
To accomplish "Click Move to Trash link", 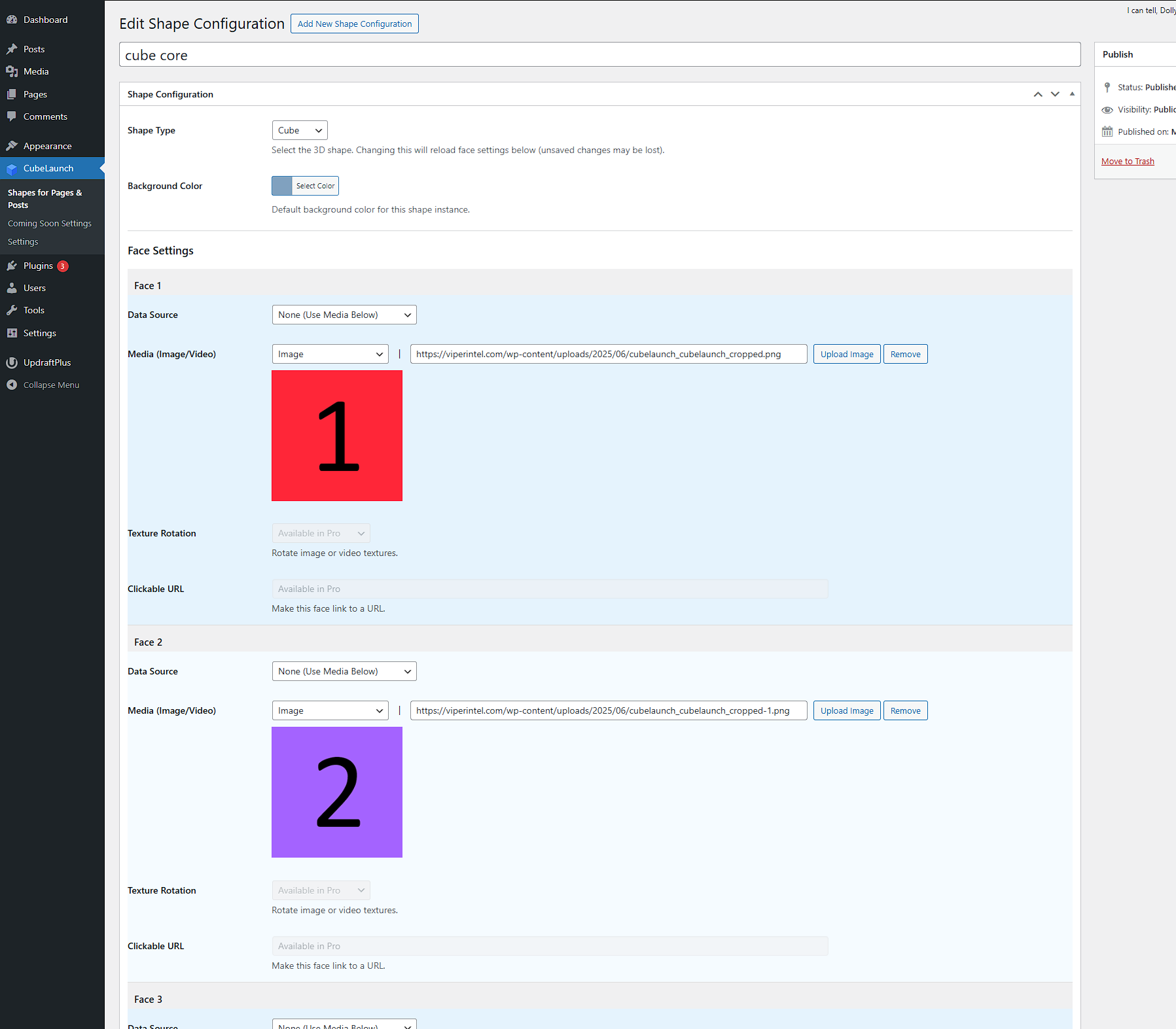I will click(x=1128, y=162).
